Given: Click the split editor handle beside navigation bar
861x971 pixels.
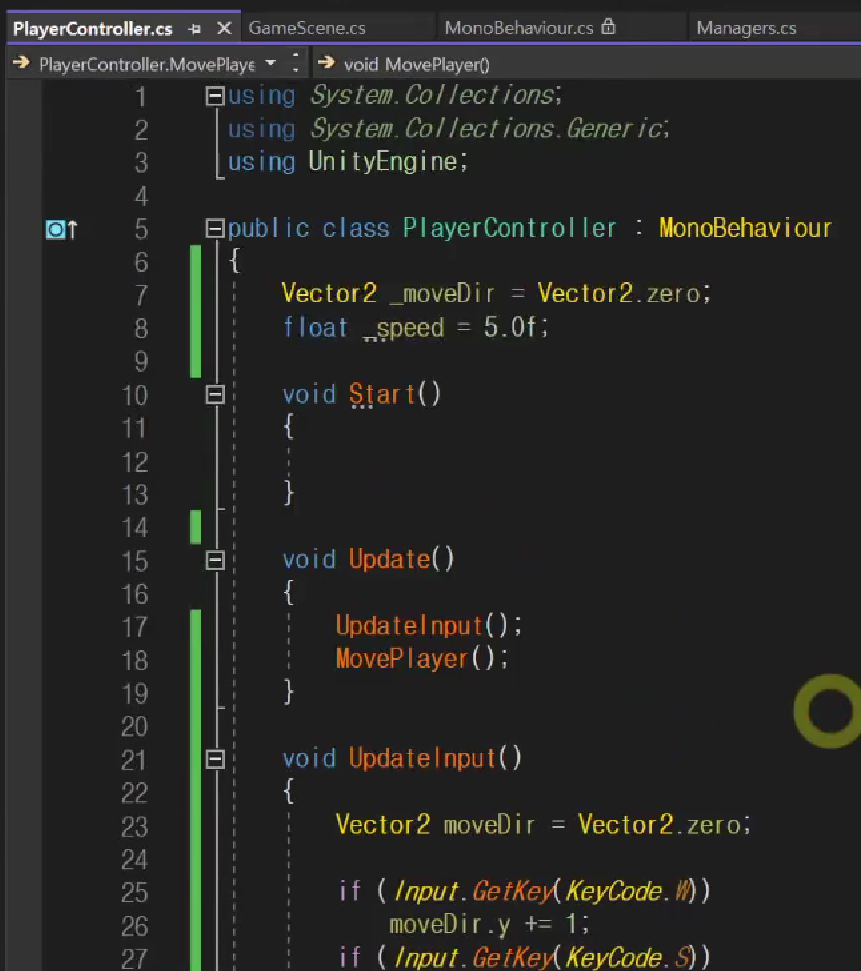Looking at the screenshot, I should coord(295,63).
